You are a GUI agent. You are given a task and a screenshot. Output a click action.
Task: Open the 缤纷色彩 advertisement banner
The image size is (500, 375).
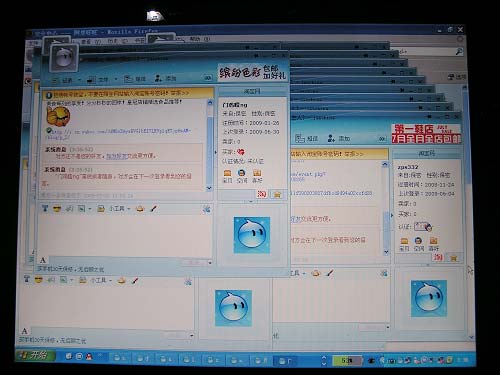tap(252, 72)
